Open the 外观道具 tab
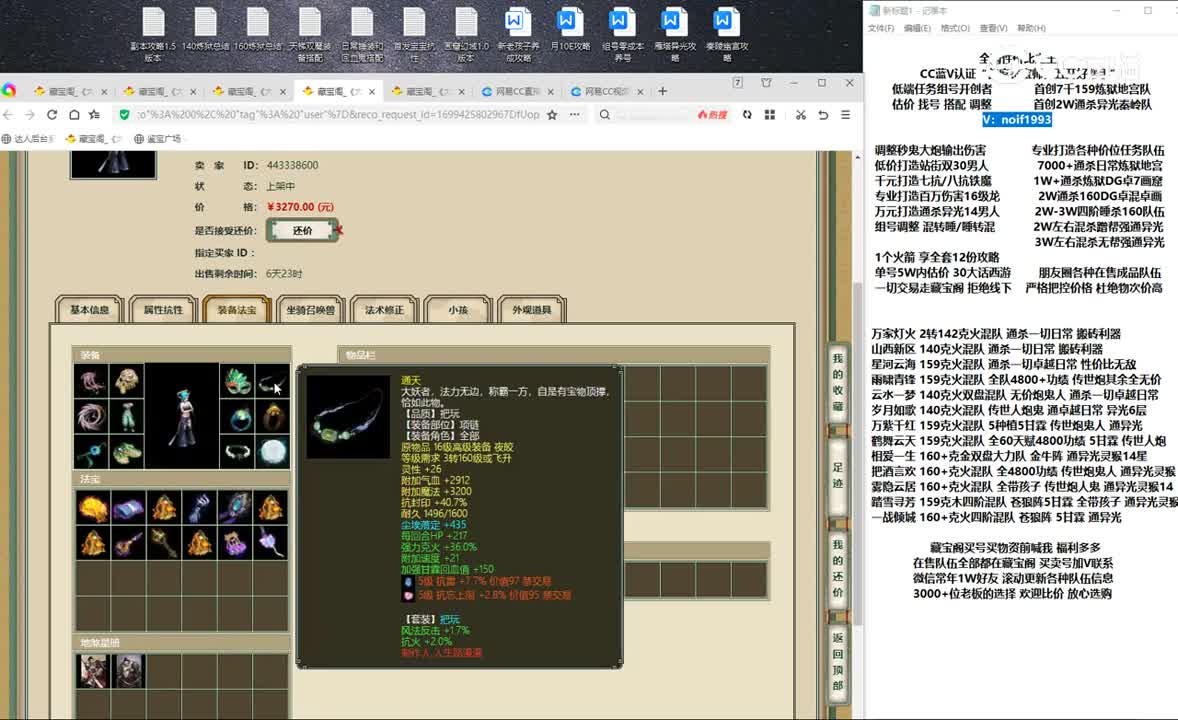The width and height of the screenshot is (1178, 720). 531,310
